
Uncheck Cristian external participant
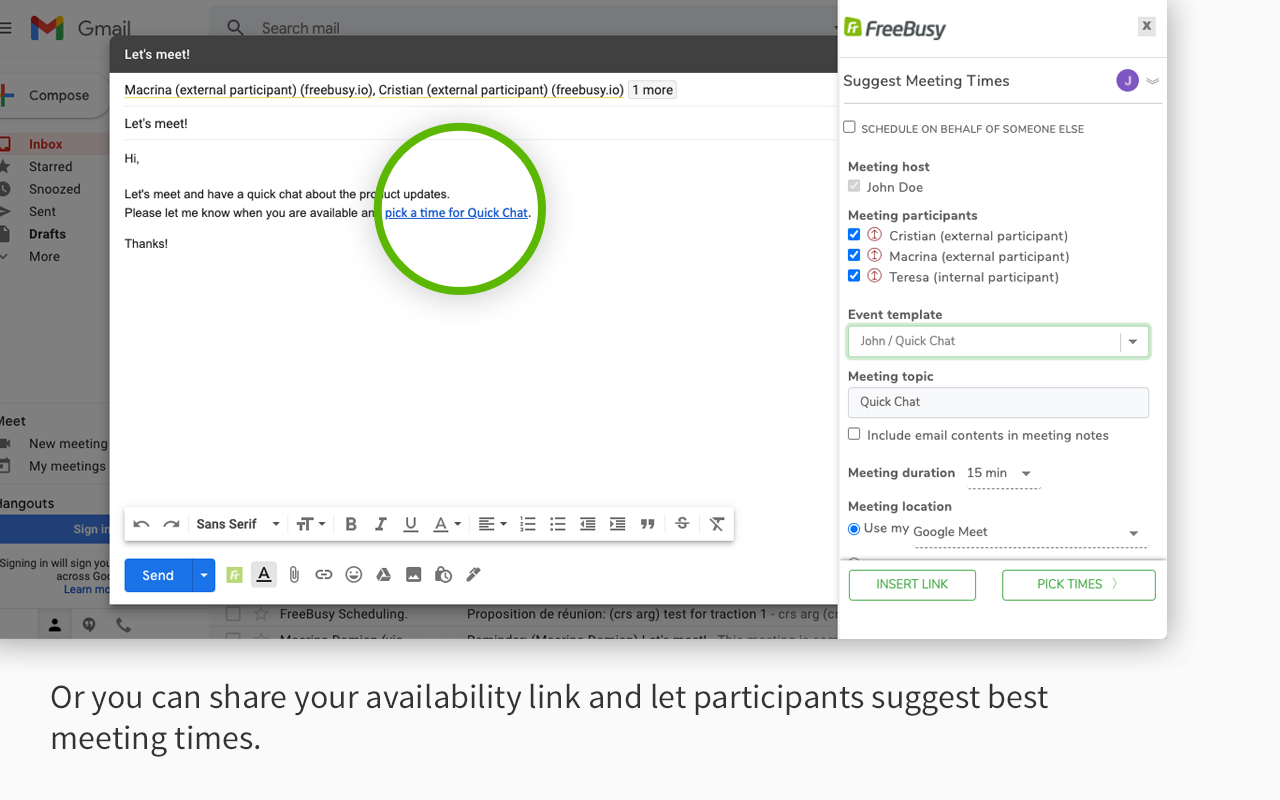(x=854, y=235)
